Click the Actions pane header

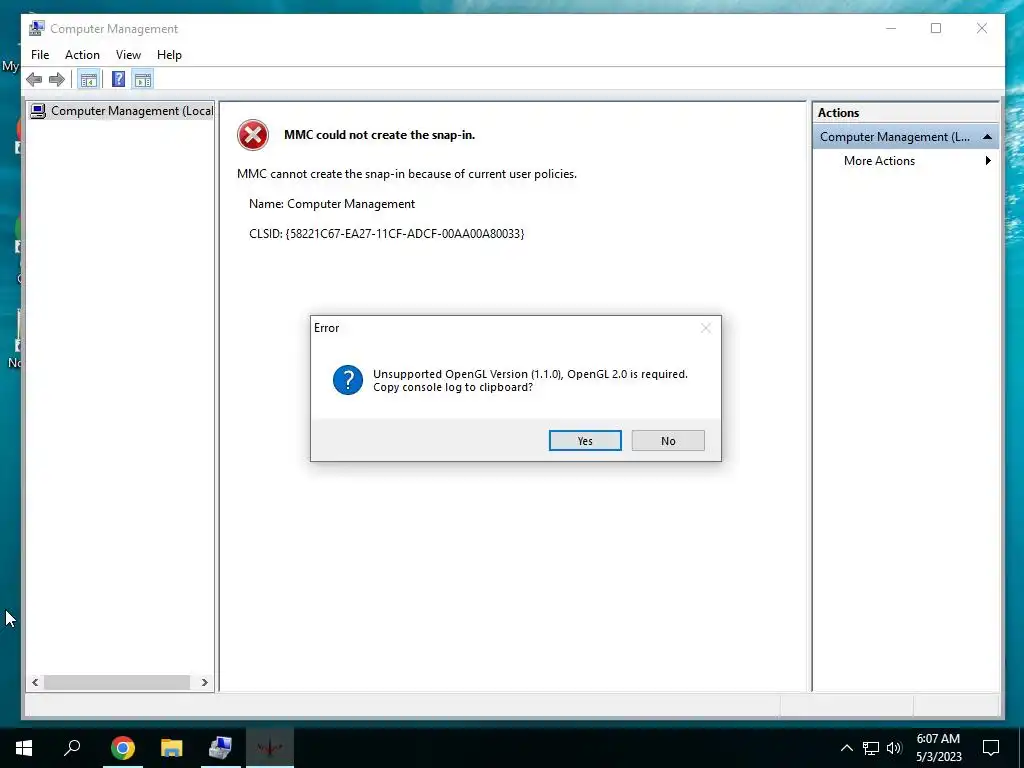pos(905,112)
